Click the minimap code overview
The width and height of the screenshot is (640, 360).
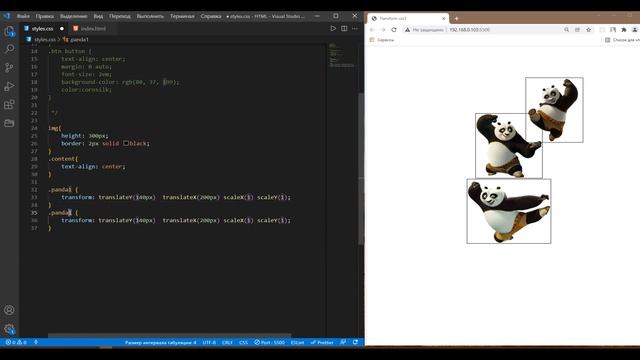click(342, 55)
